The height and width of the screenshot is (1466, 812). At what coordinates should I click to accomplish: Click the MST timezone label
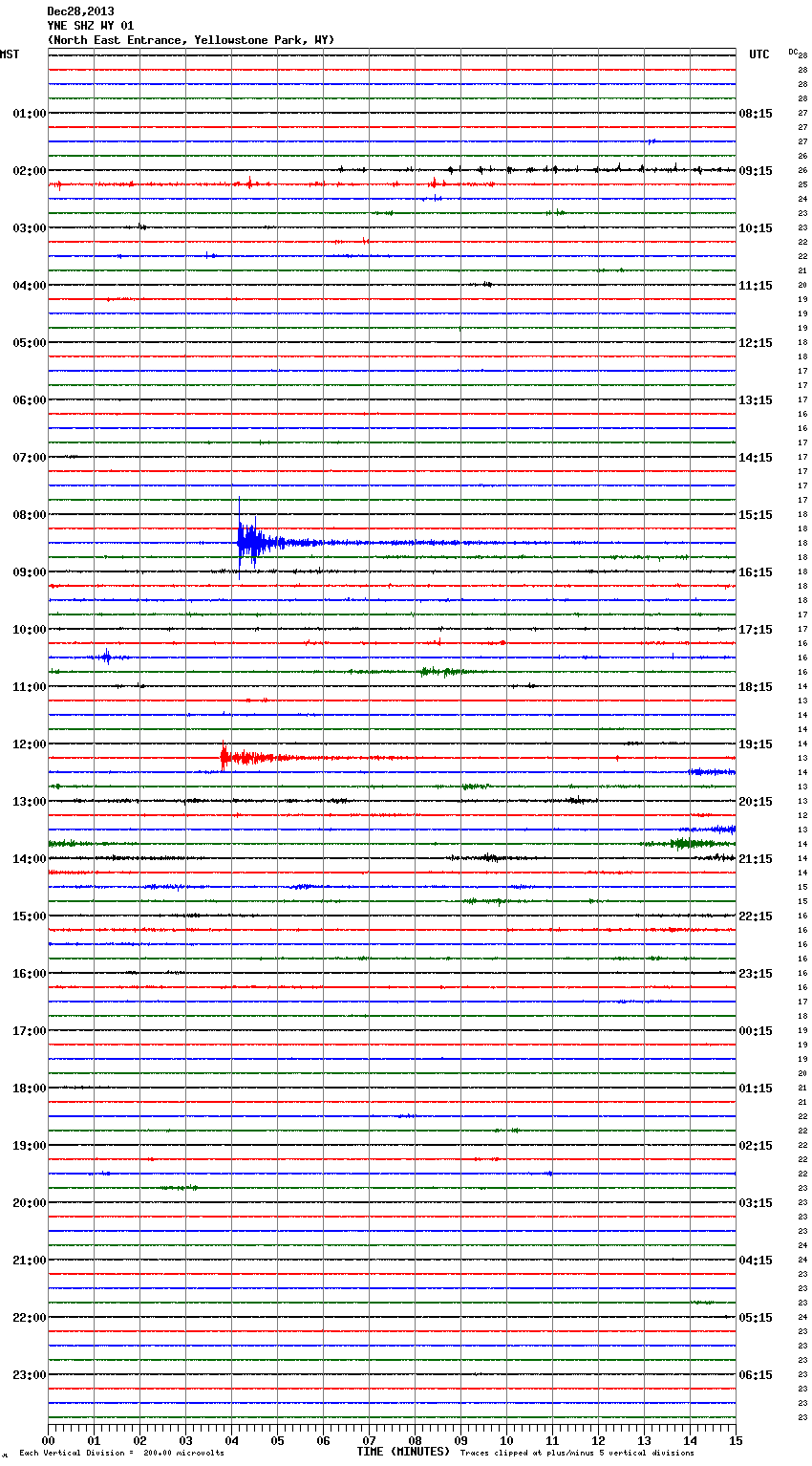tap(10, 54)
